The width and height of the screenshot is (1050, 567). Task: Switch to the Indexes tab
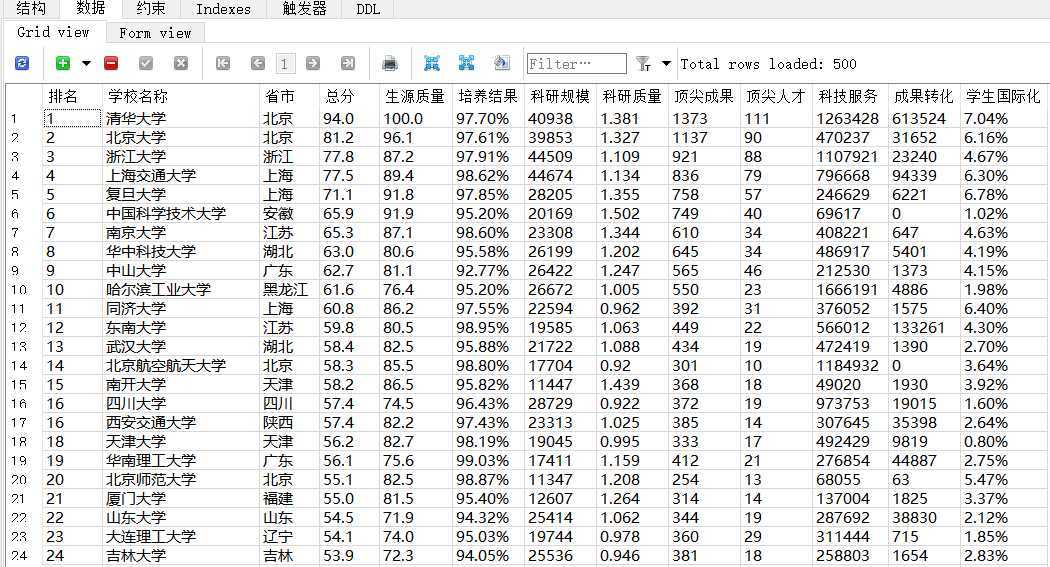pos(223,9)
